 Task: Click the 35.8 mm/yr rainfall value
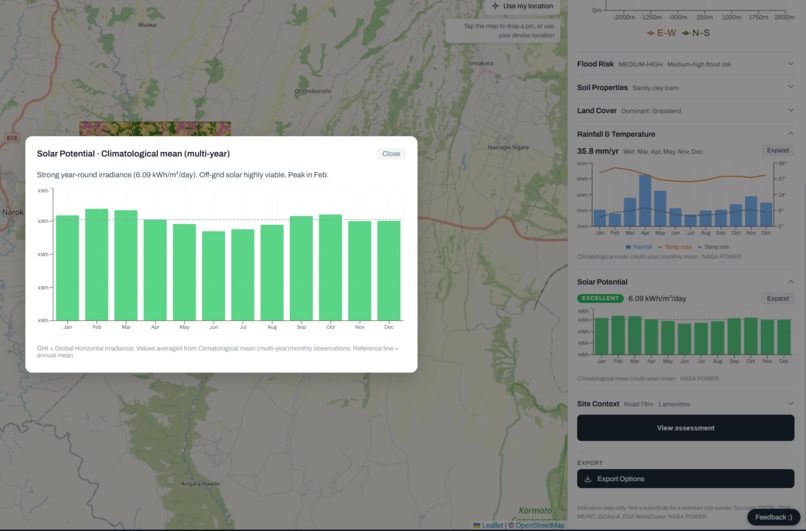pyautogui.click(x=597, y=151)
